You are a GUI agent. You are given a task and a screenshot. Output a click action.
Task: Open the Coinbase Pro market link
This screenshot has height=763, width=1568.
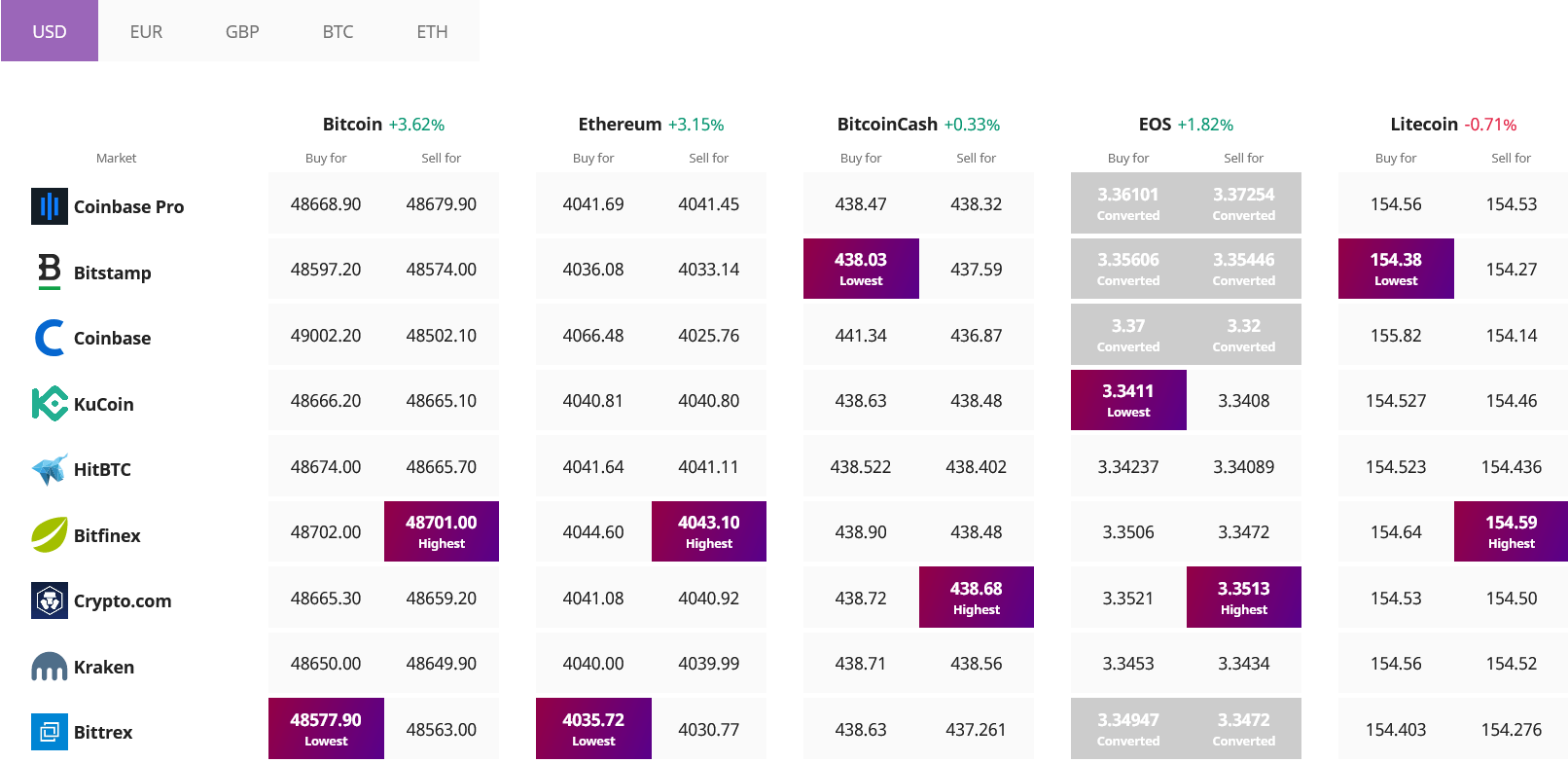click(x=128, y=206)
